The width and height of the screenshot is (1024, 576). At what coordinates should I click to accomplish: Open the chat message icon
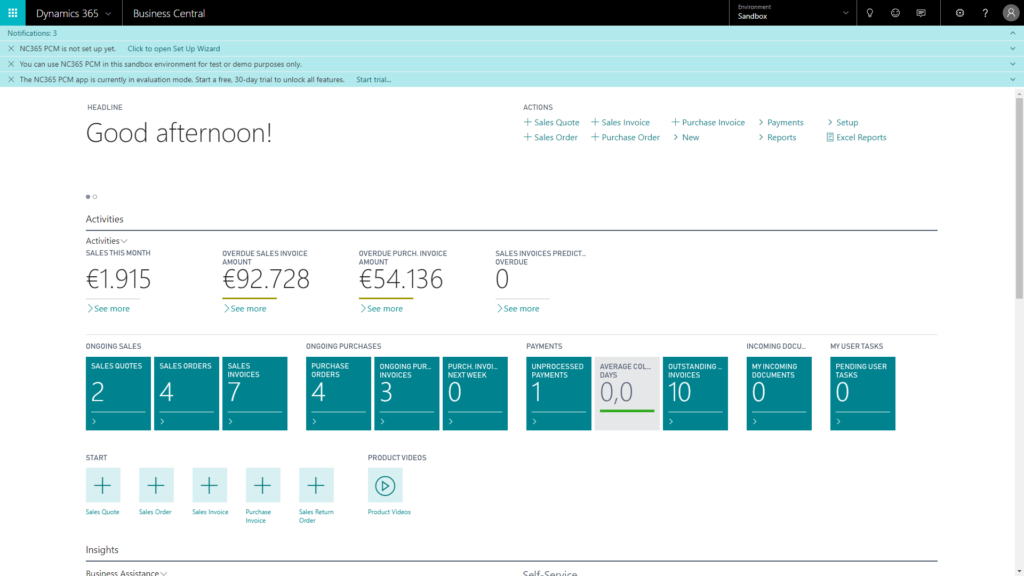point(921,13)
